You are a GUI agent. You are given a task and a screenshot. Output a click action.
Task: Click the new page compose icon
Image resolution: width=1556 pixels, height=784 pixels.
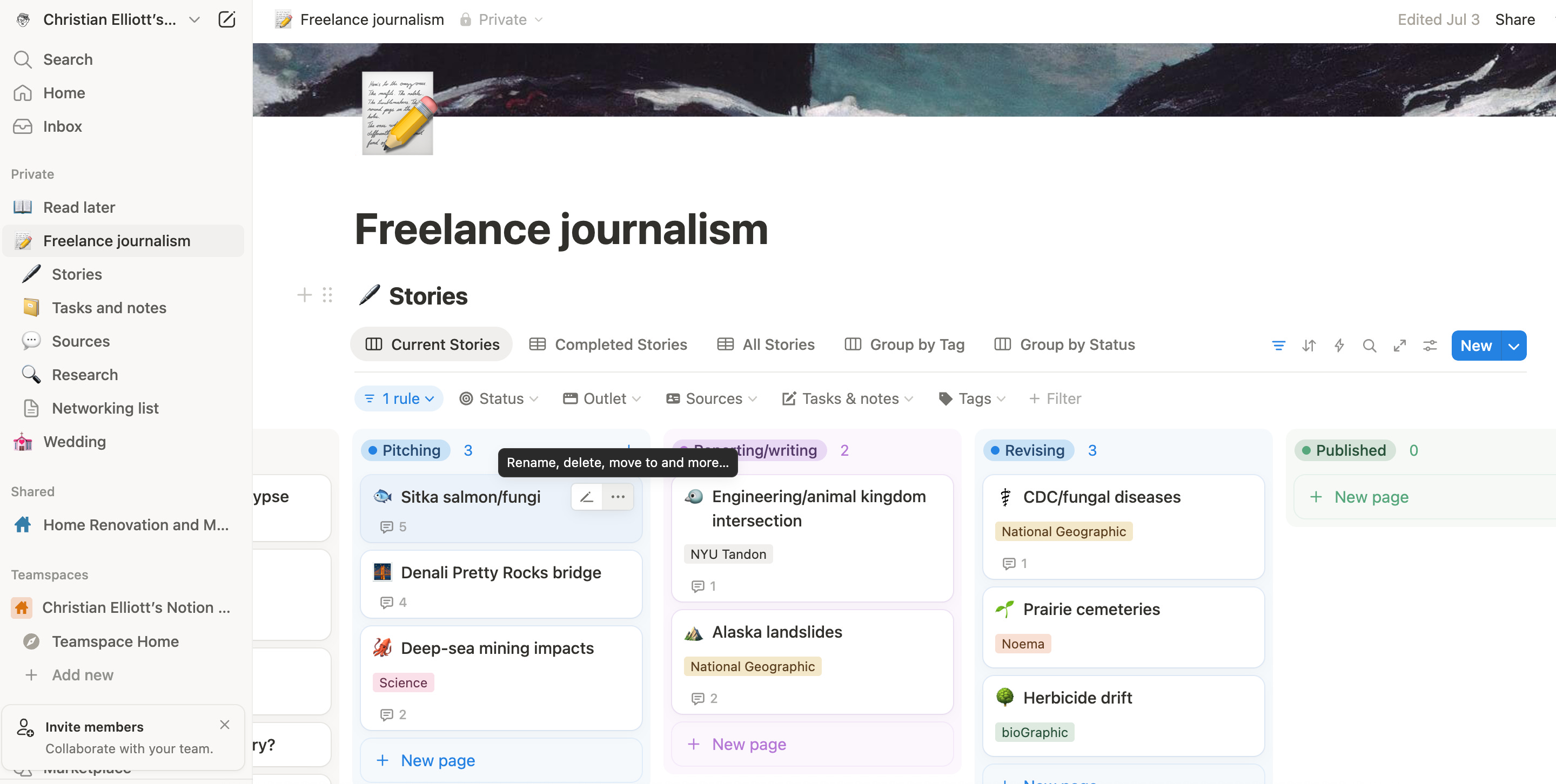[x=226, y=19]
